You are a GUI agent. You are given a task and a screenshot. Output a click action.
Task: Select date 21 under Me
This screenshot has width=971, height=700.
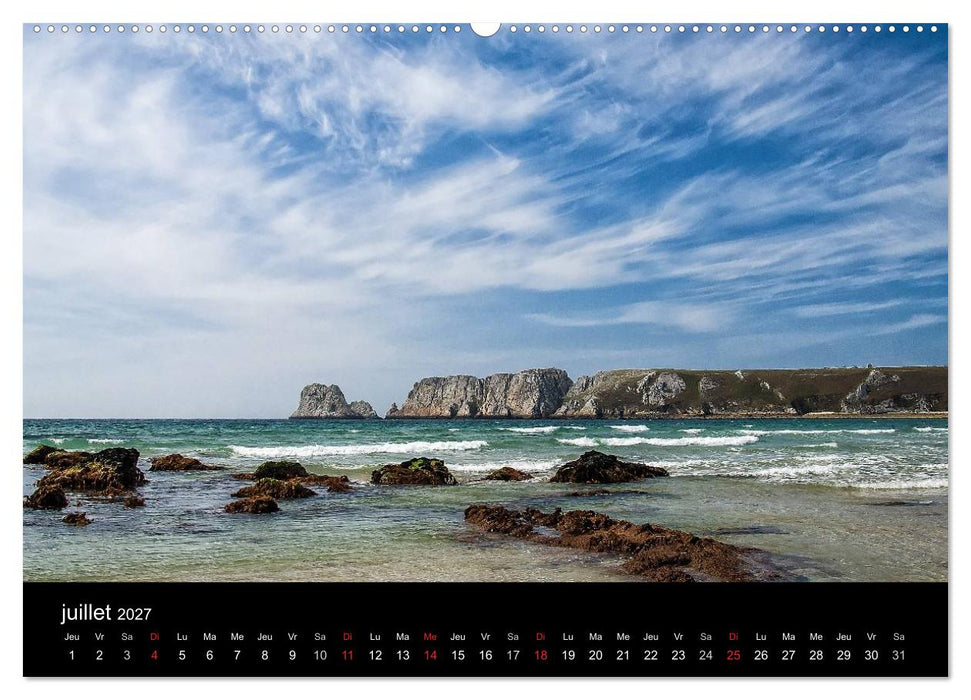[x=623, y=655]
